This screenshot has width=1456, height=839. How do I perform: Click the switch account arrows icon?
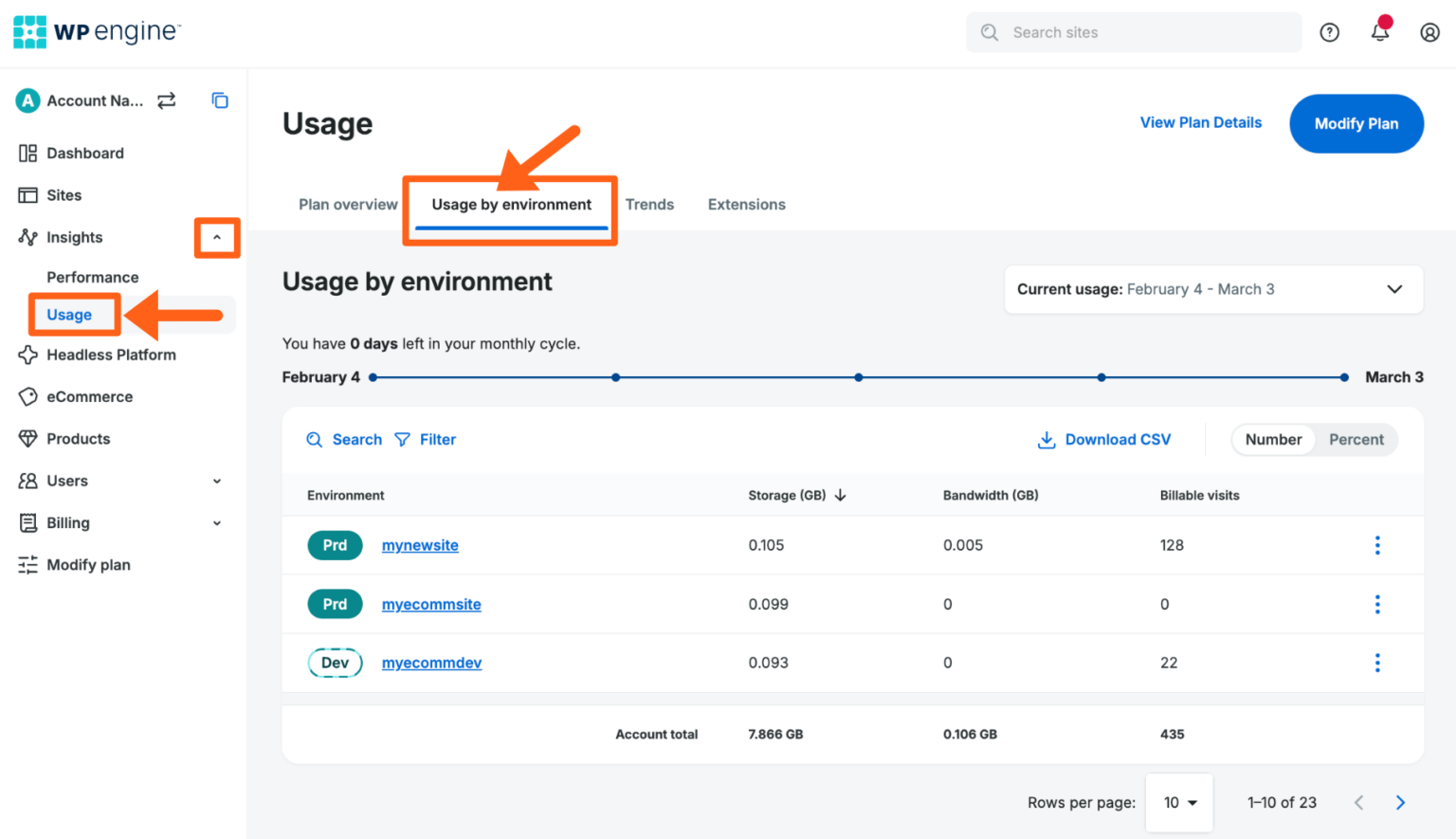pyautogui.click(x=167, y=100)
